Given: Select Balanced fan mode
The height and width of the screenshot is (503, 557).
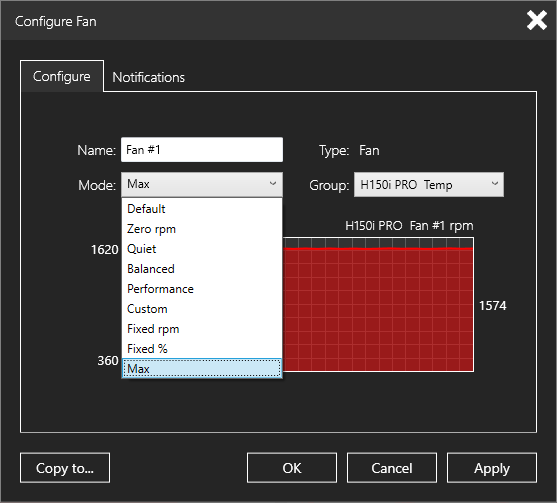Looking at the screenshot, I should (x=202, y=269).
